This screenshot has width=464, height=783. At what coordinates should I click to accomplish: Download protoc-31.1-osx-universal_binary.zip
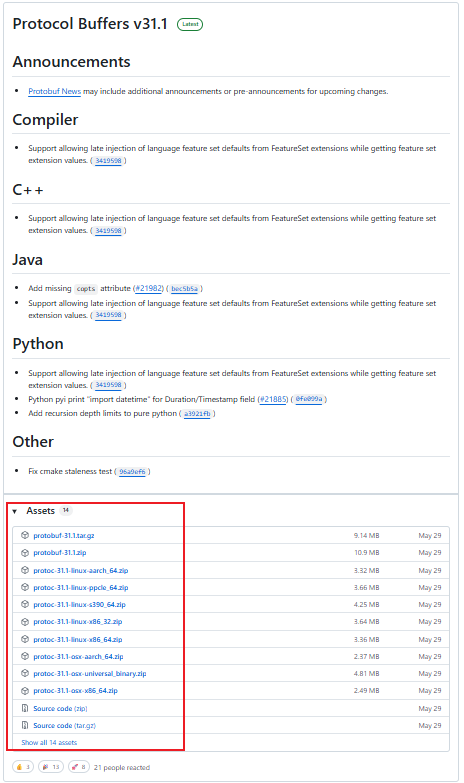(x=90, y=673)
